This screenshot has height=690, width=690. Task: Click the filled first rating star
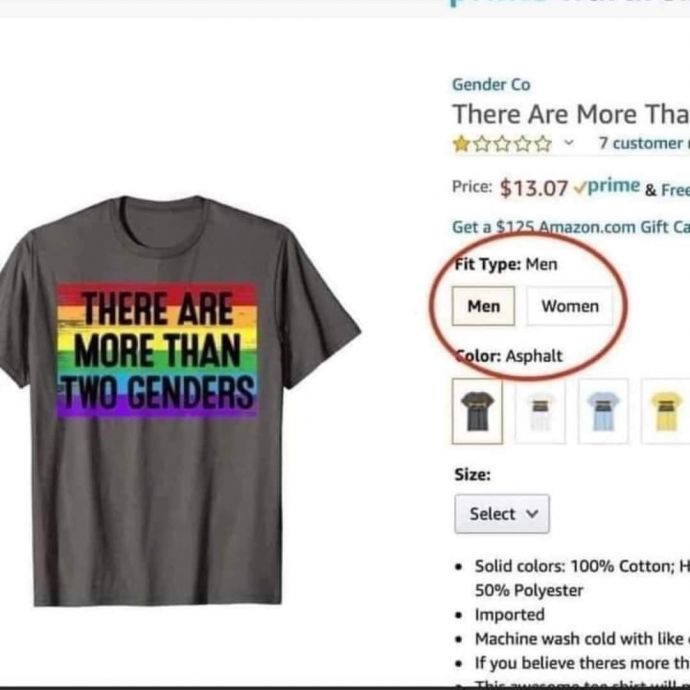click(461, 144)
